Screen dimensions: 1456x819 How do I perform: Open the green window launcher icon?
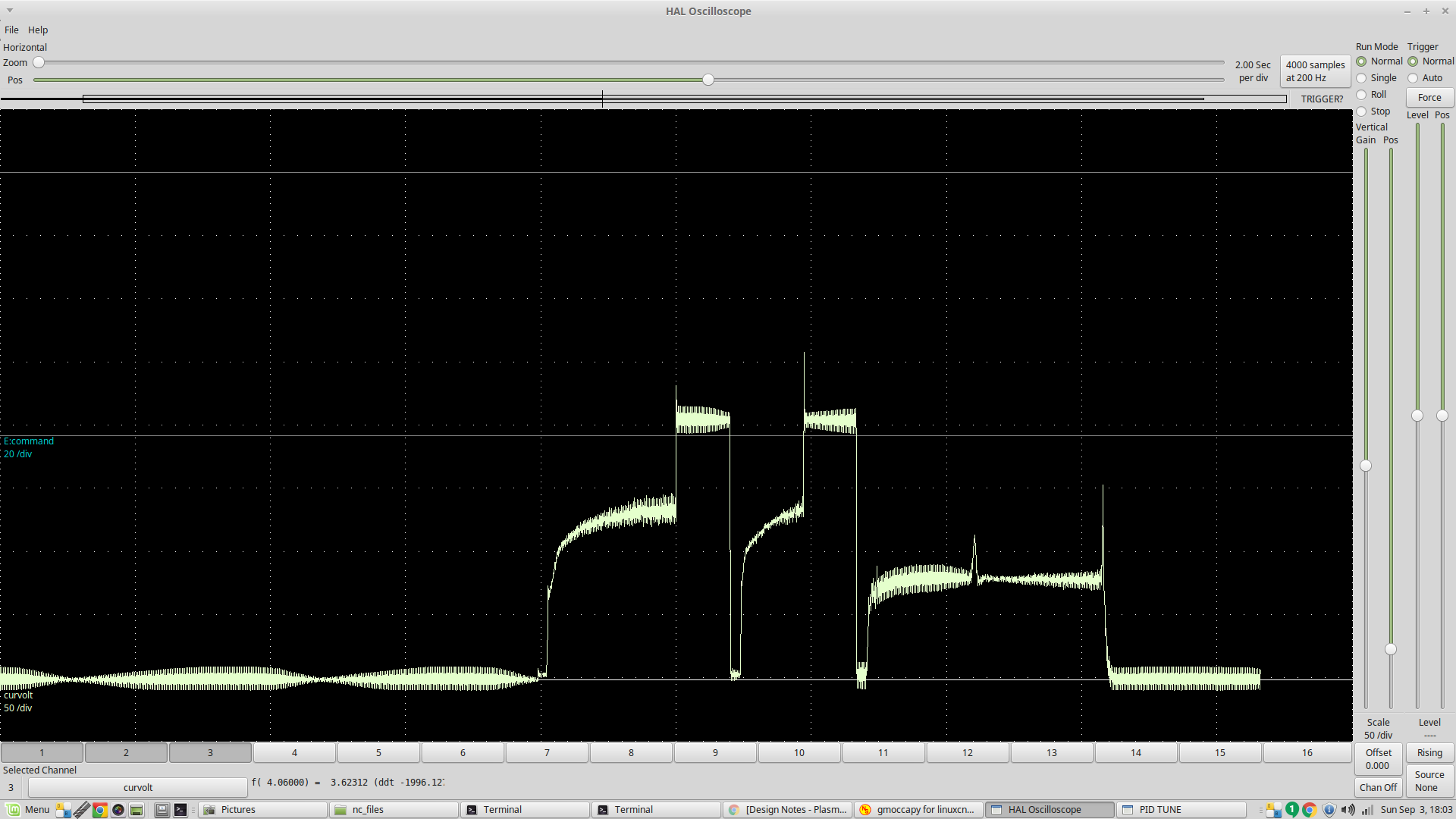(x=136, y=810)
